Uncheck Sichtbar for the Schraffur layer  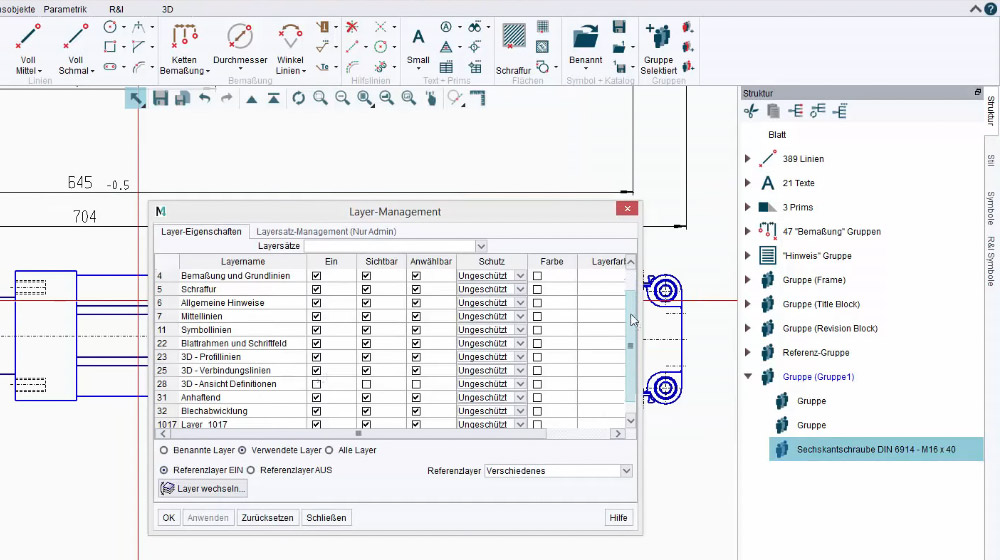[366, 290]
